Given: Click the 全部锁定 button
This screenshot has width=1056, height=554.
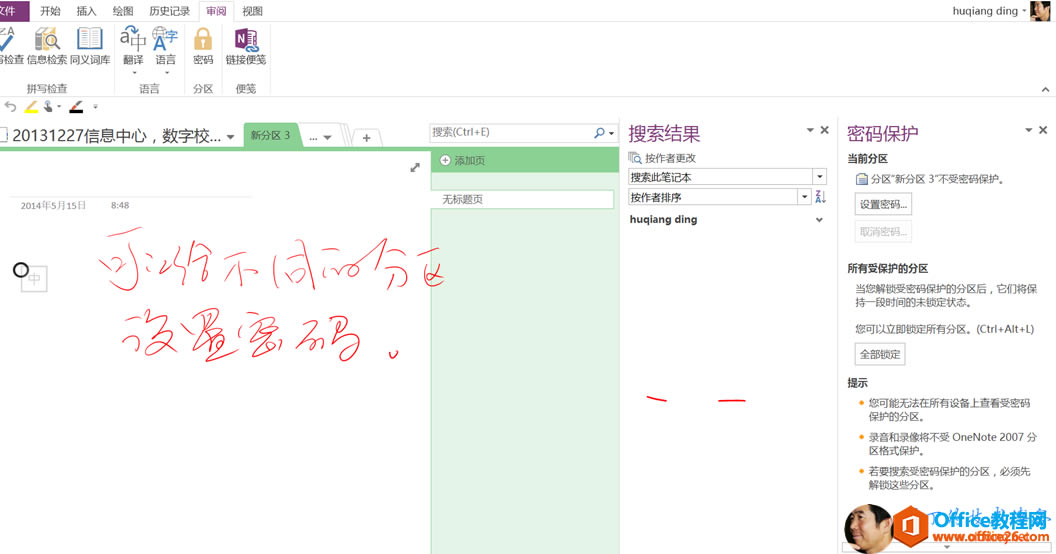Looking at the screenshot, I should click(x=880, y=354).
